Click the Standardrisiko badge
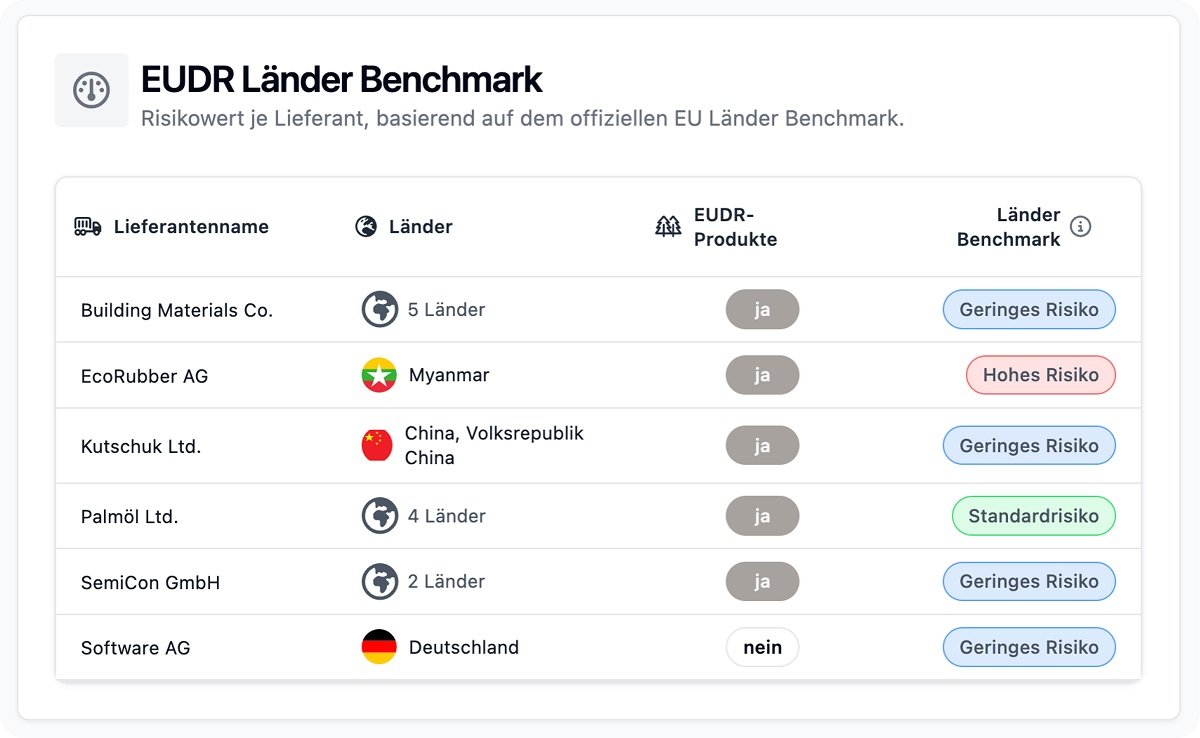Image resolution: width=1200 pixels, height=738 pixels. 1033,516
